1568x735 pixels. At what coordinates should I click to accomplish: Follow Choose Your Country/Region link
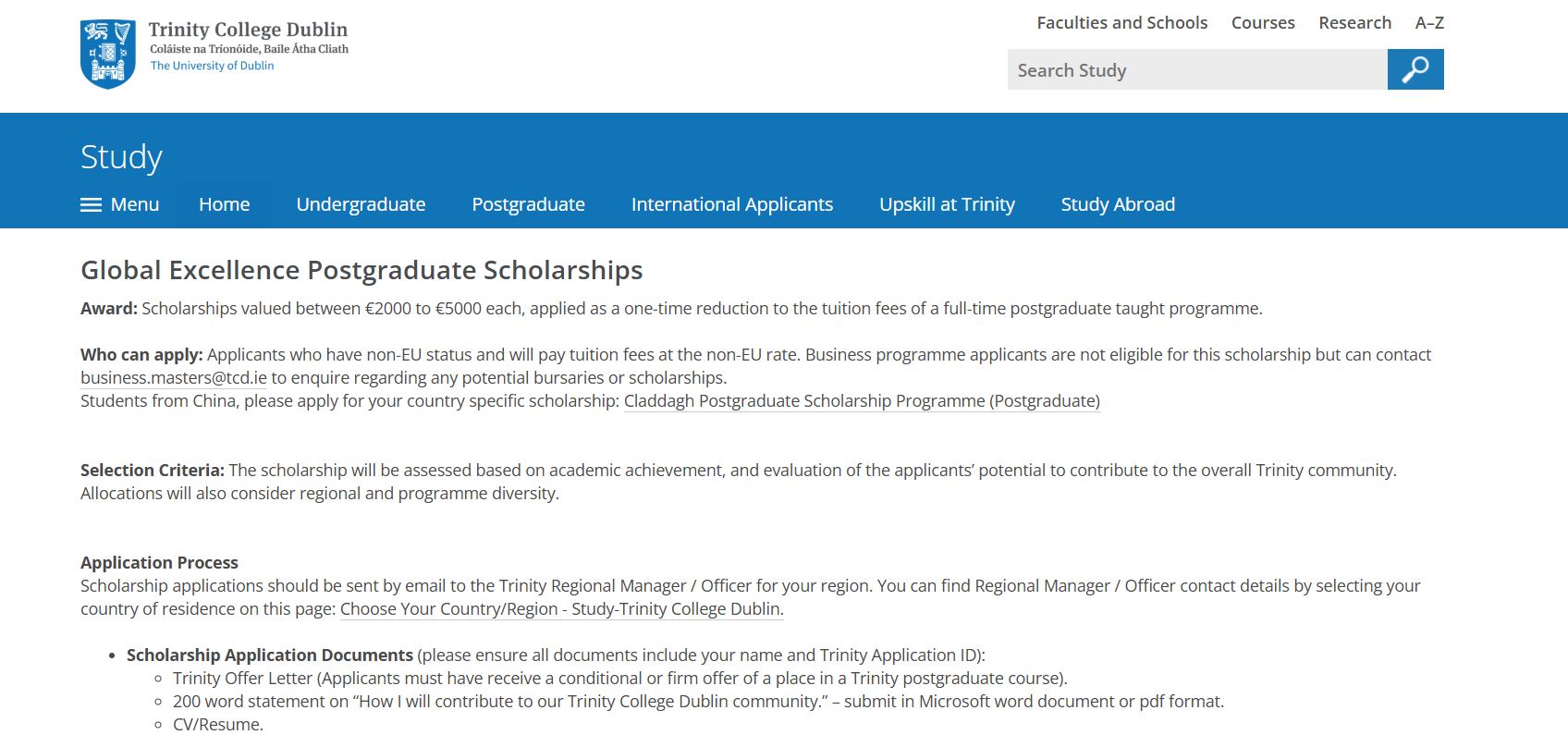tap(561, 609)
